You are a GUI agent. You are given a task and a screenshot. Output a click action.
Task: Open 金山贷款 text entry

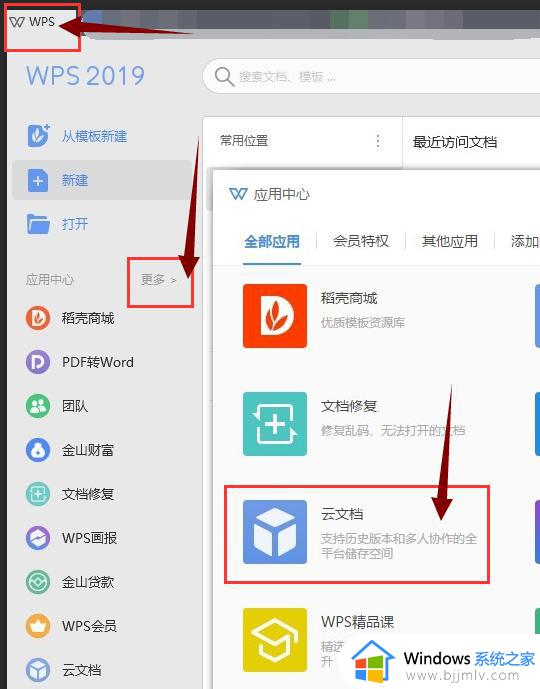pyautogui.click(x=88, y=582)
